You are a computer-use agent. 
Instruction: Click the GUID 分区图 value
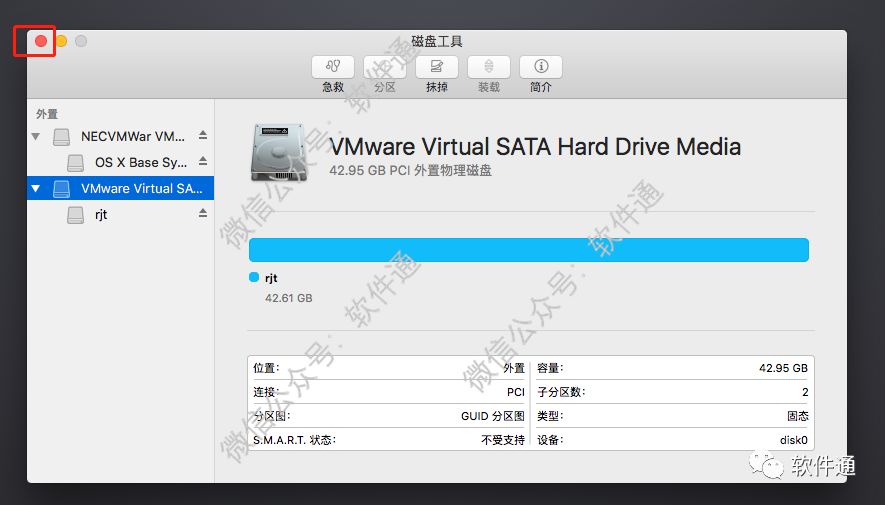coord(493,416)
